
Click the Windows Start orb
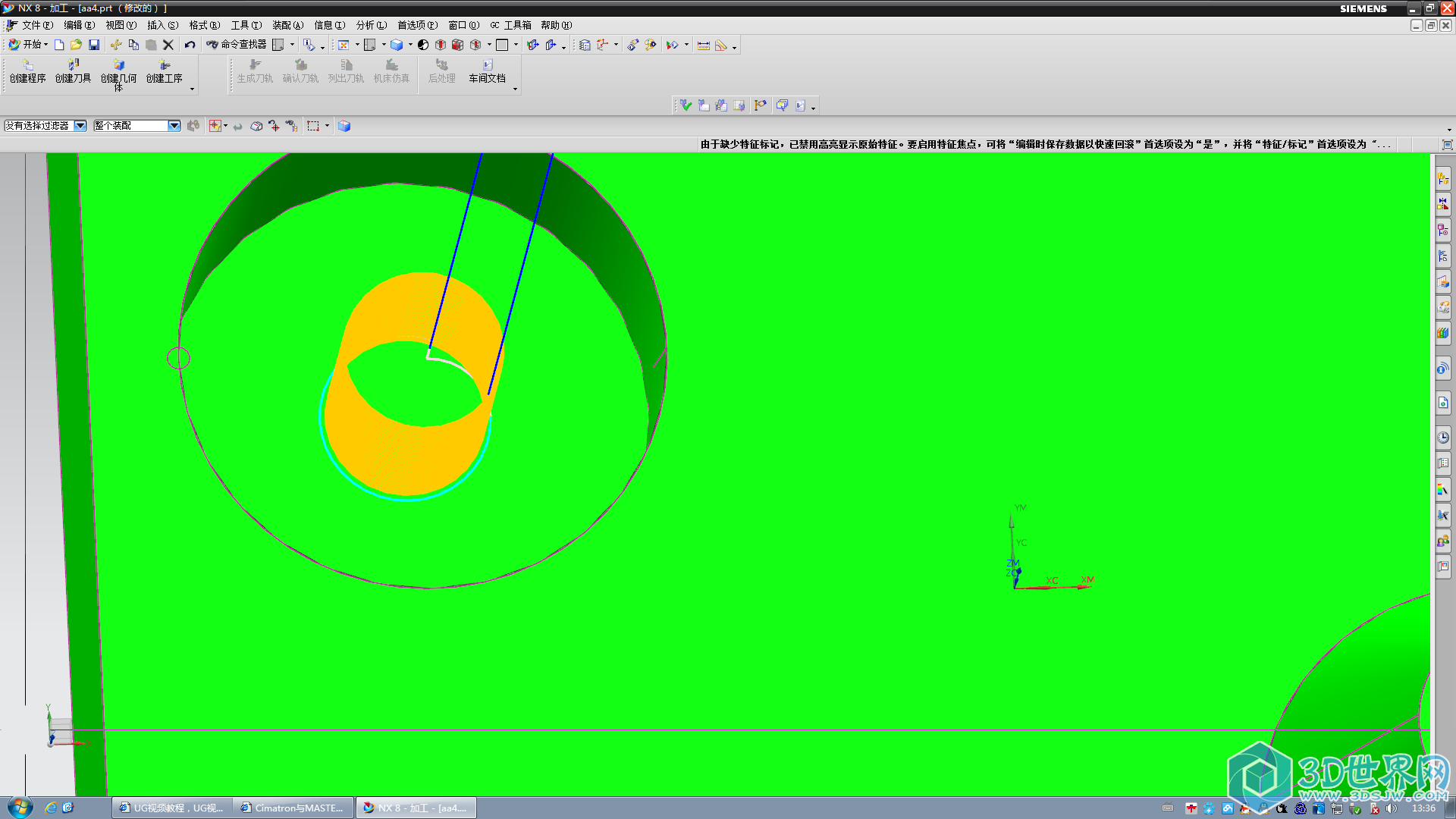tap(20, 807)
